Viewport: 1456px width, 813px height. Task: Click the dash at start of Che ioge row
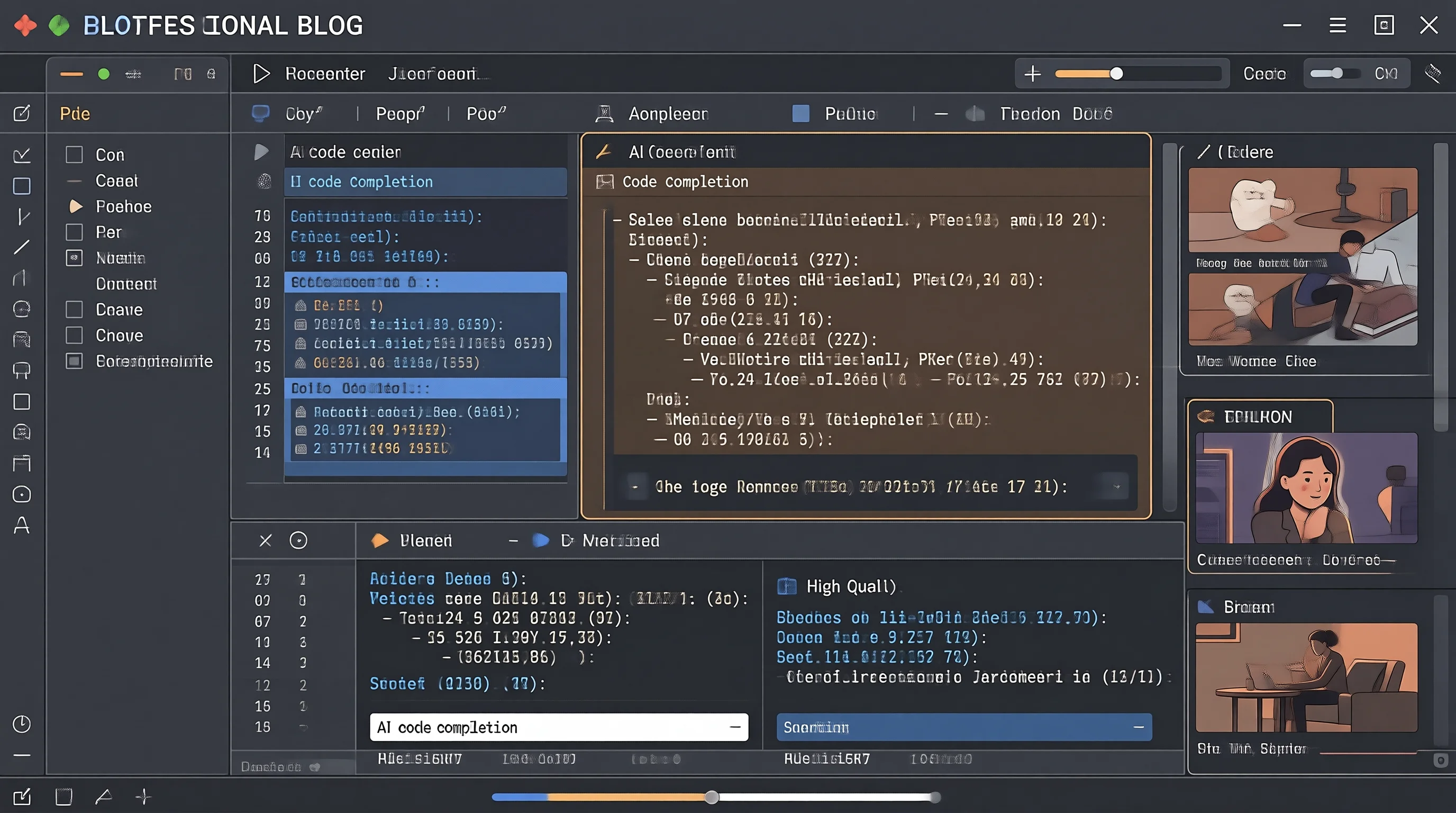[x=635, y=487]
